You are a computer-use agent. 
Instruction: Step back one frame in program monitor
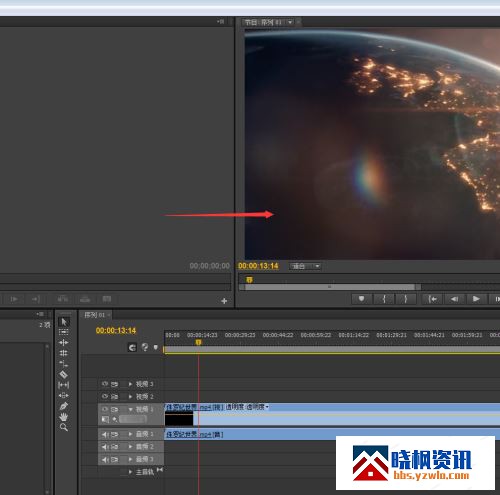tap(454, 299)
